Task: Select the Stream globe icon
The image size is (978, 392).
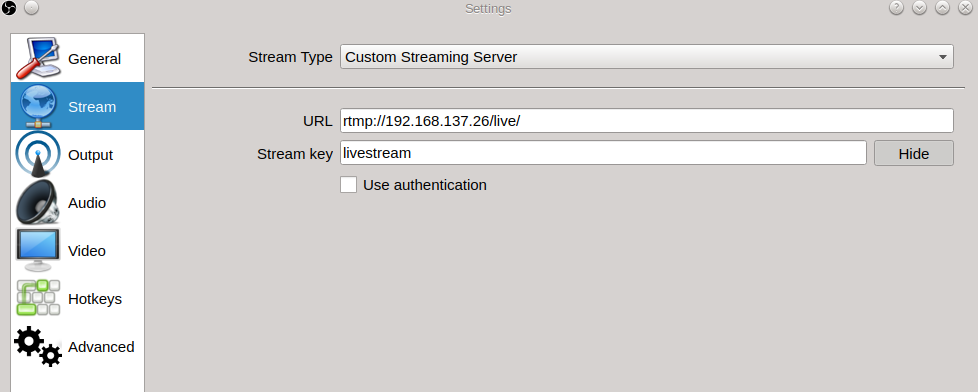Action: coord(38,107)
